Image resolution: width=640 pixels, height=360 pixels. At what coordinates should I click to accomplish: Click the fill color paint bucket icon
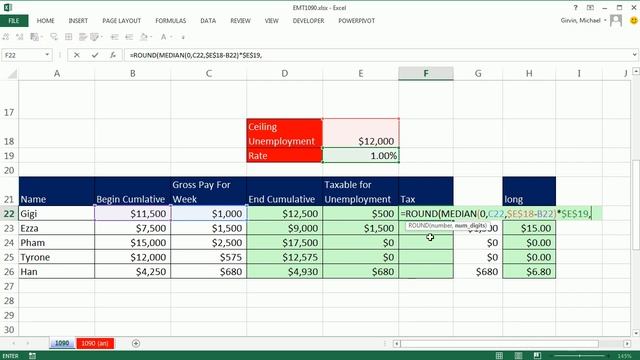[x=144, y=37]
